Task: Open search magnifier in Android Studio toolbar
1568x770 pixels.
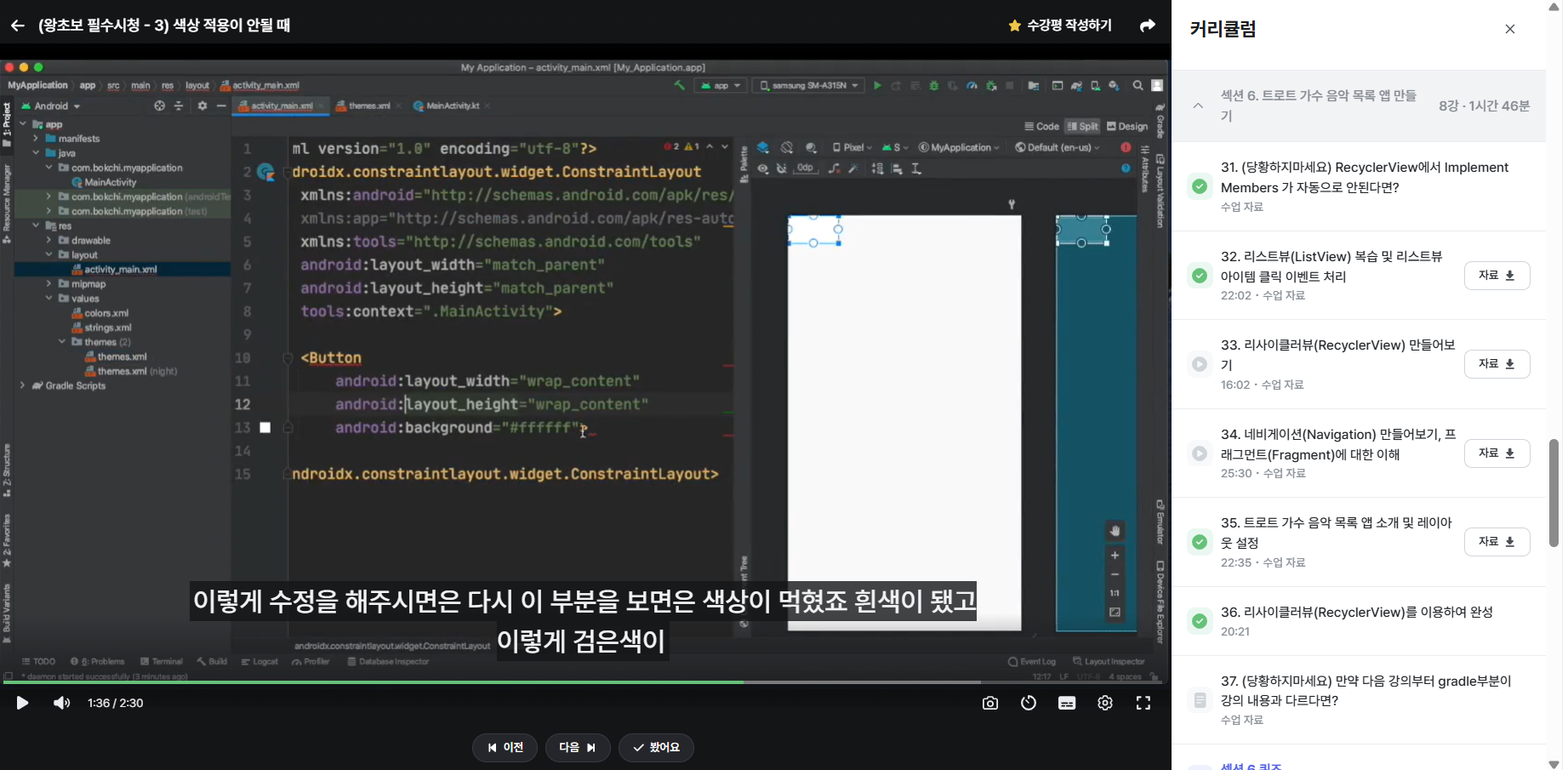Action: [x=1138, y=86]
